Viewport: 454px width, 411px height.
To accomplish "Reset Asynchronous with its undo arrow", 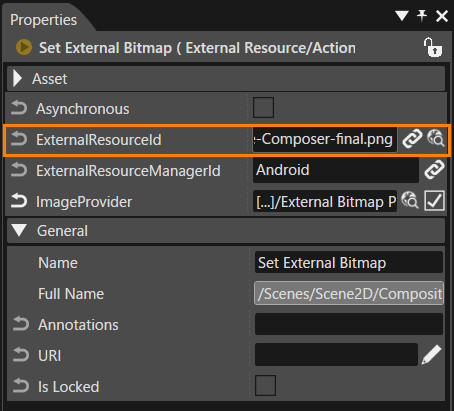I will tap(19, 108).
